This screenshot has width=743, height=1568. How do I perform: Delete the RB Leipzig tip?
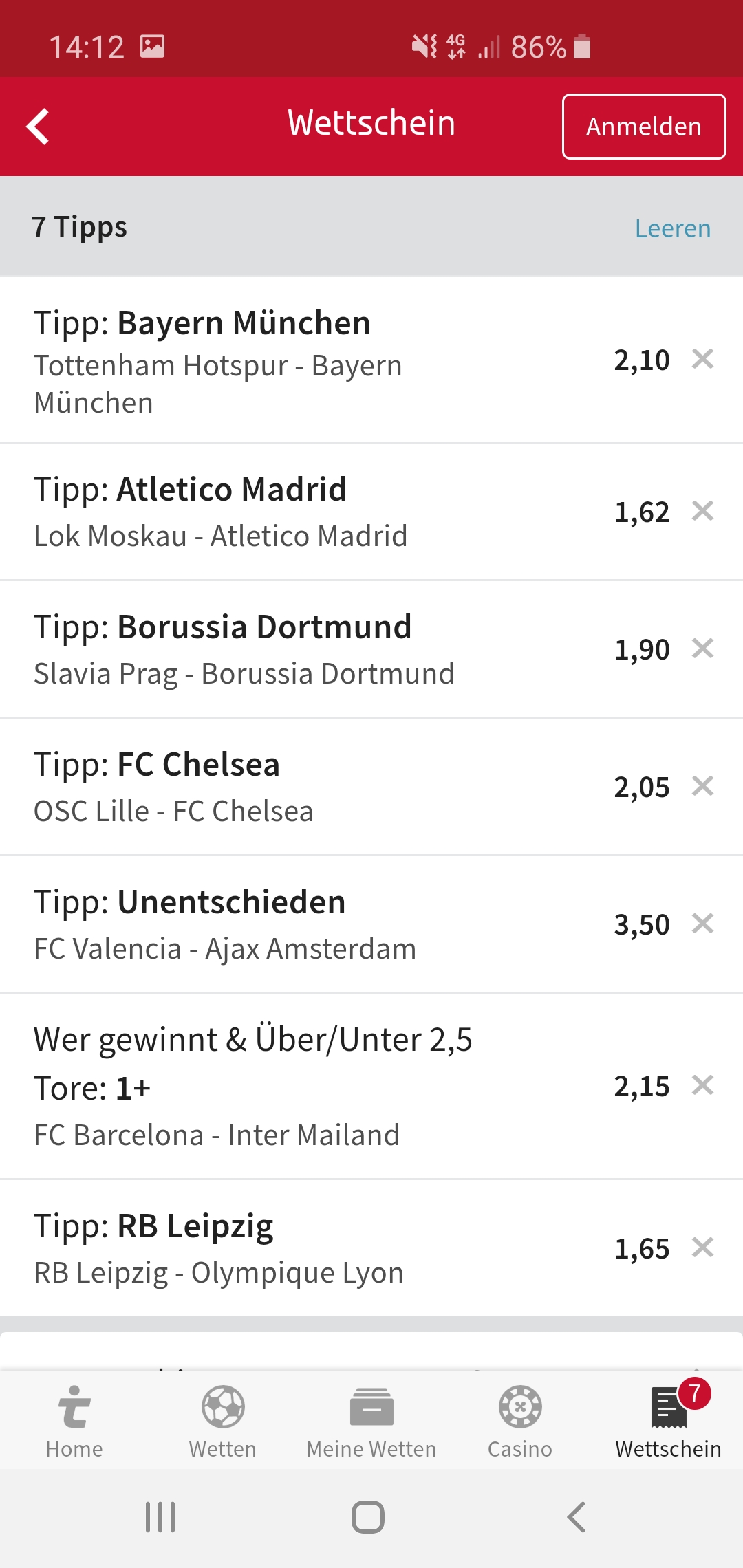pos(702,1248)
